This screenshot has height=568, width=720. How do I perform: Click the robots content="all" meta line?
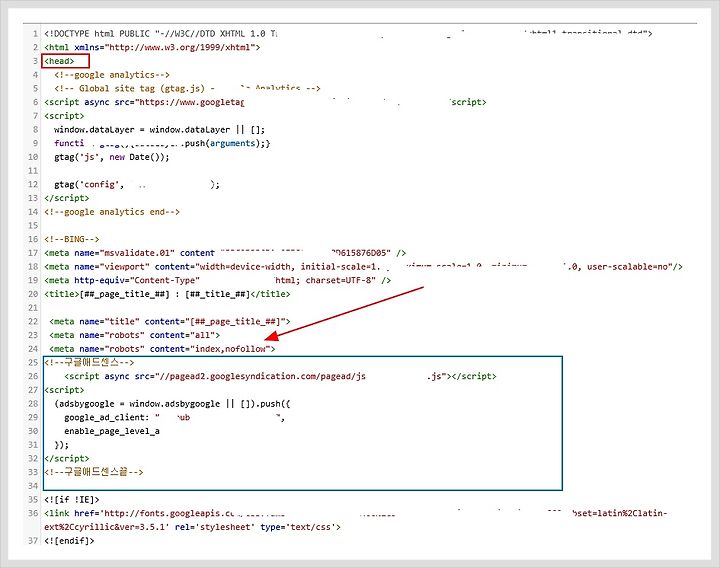(134, 335)
